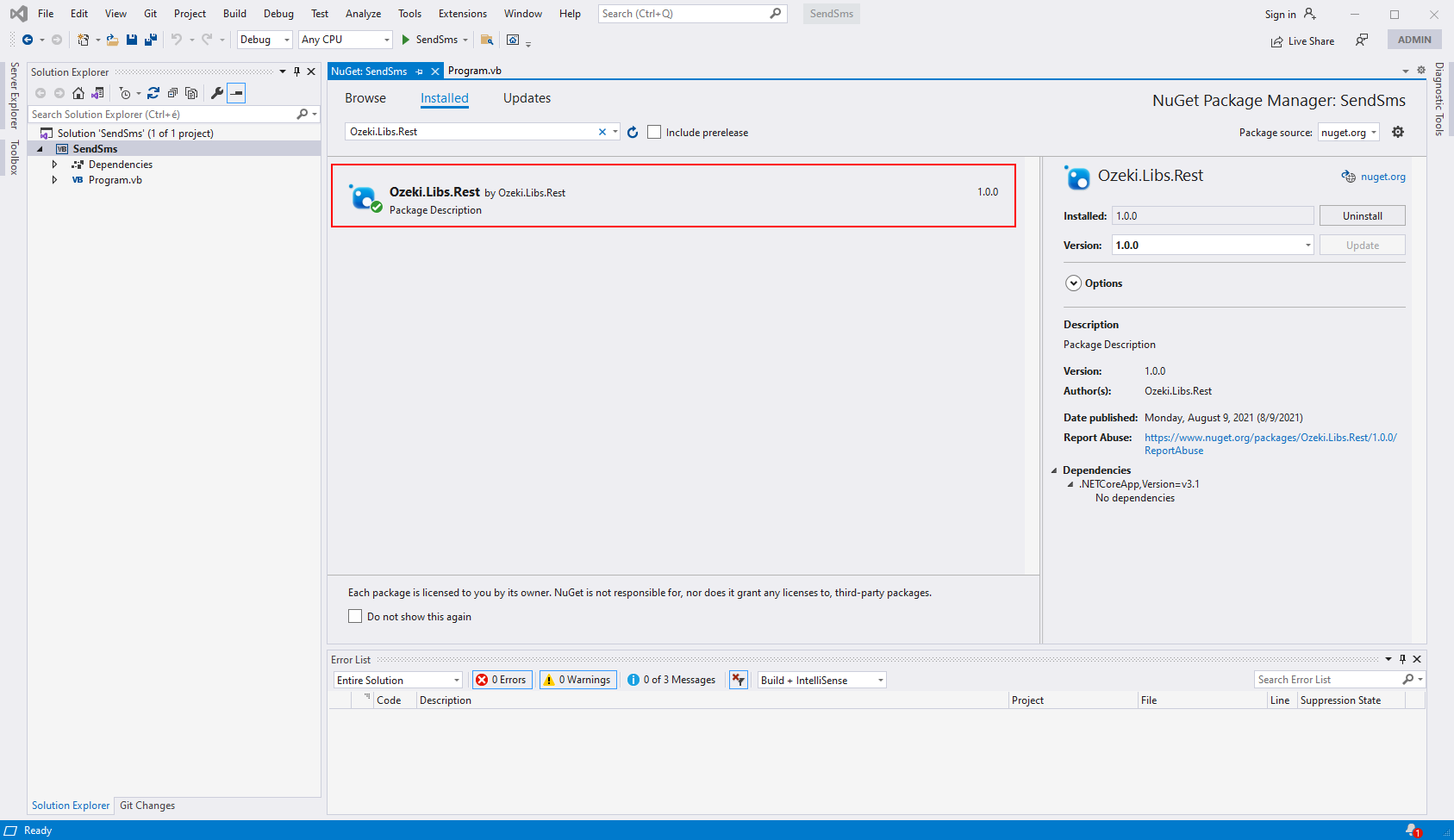Viewport: 1454px width, 840px height.
Task: Clear the Ozeki.Libs.Rest search text
Action: pyautogui.click(x=602, y=132)
